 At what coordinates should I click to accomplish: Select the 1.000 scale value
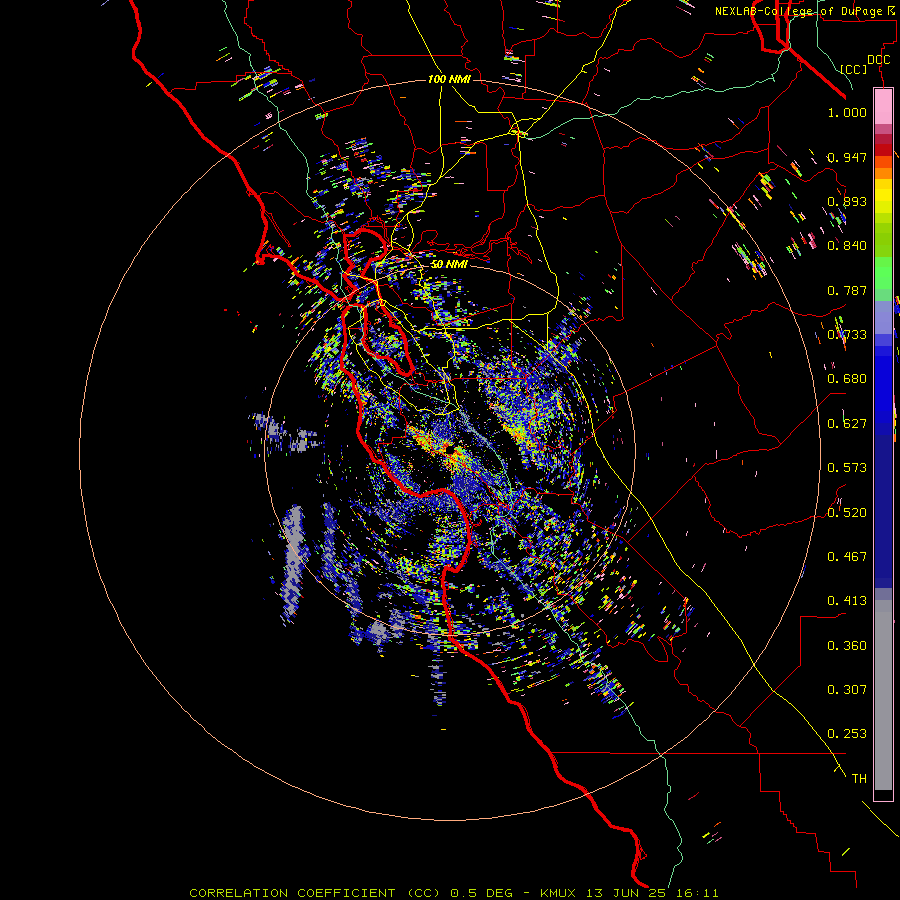tap(847, 112)
